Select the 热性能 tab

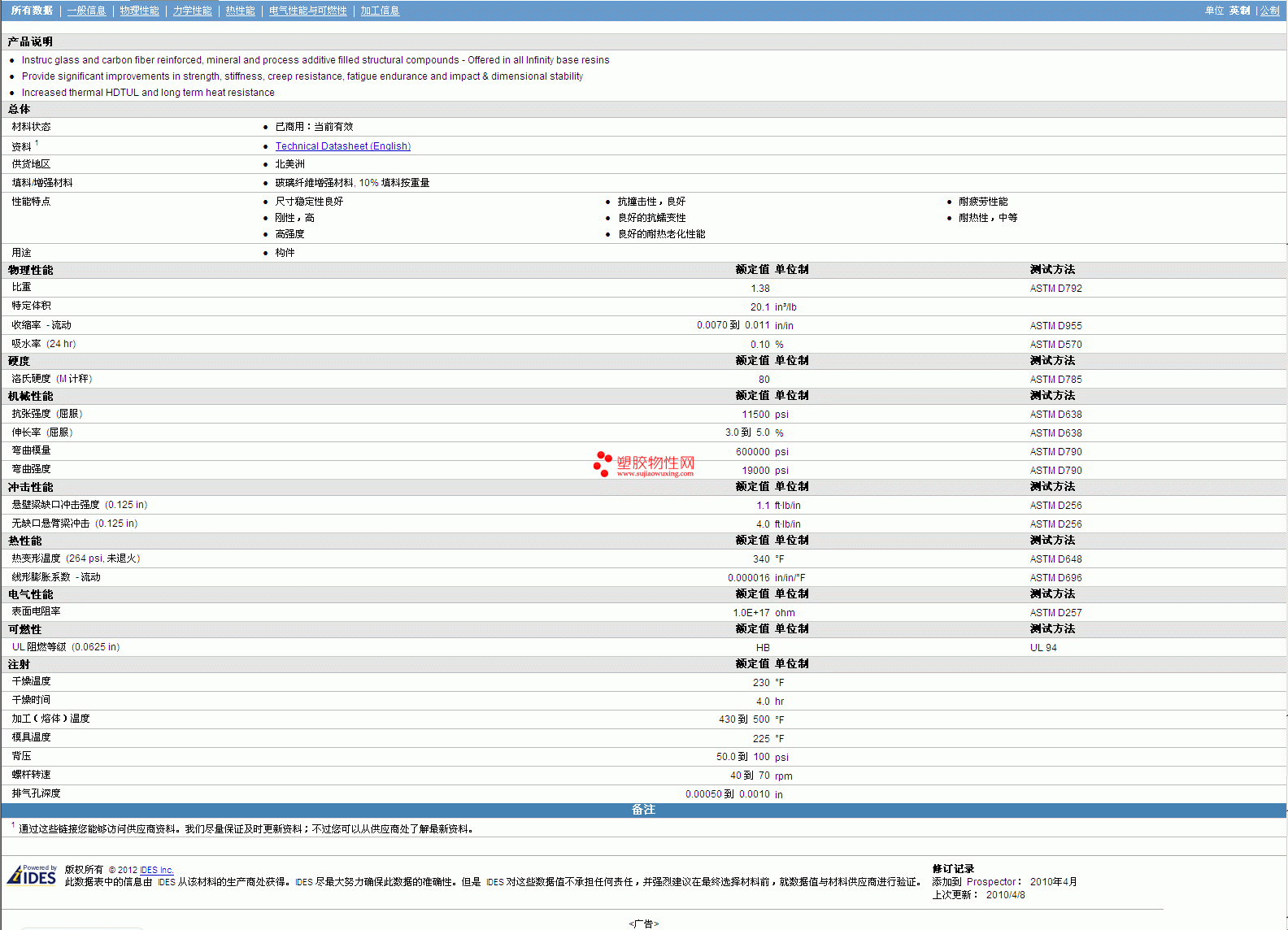240,11
